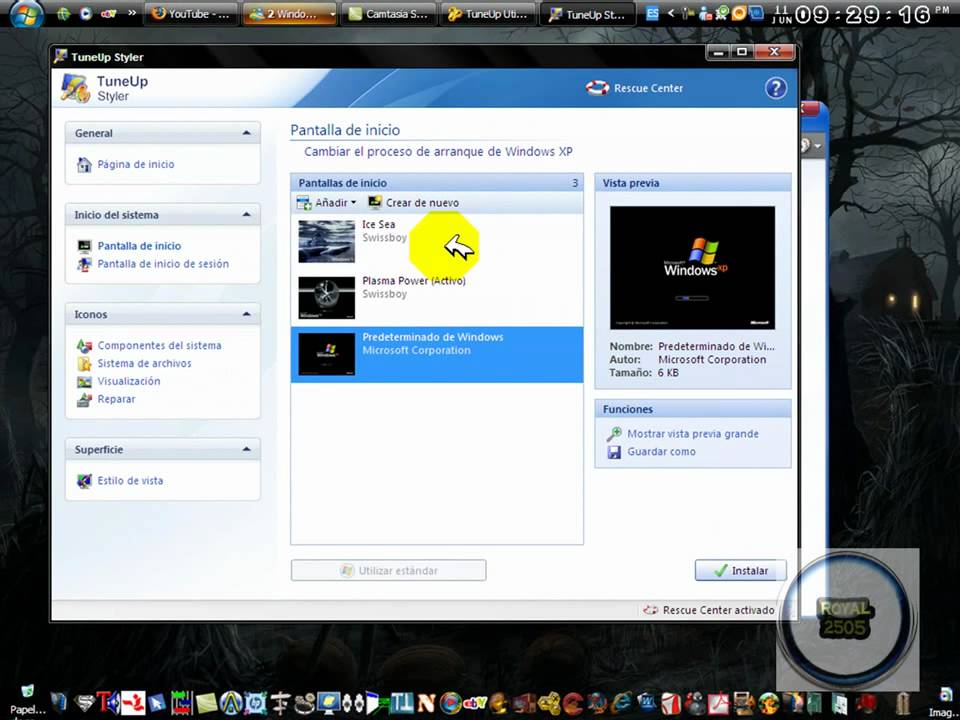Click the orange N icon in the dock

click(426, 702)
